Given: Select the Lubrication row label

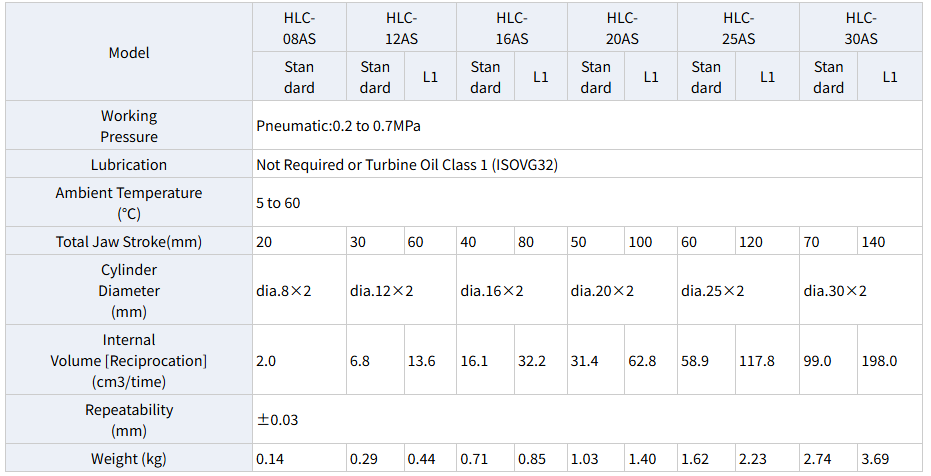Looking at the screenshot, I should pos(129,165).
